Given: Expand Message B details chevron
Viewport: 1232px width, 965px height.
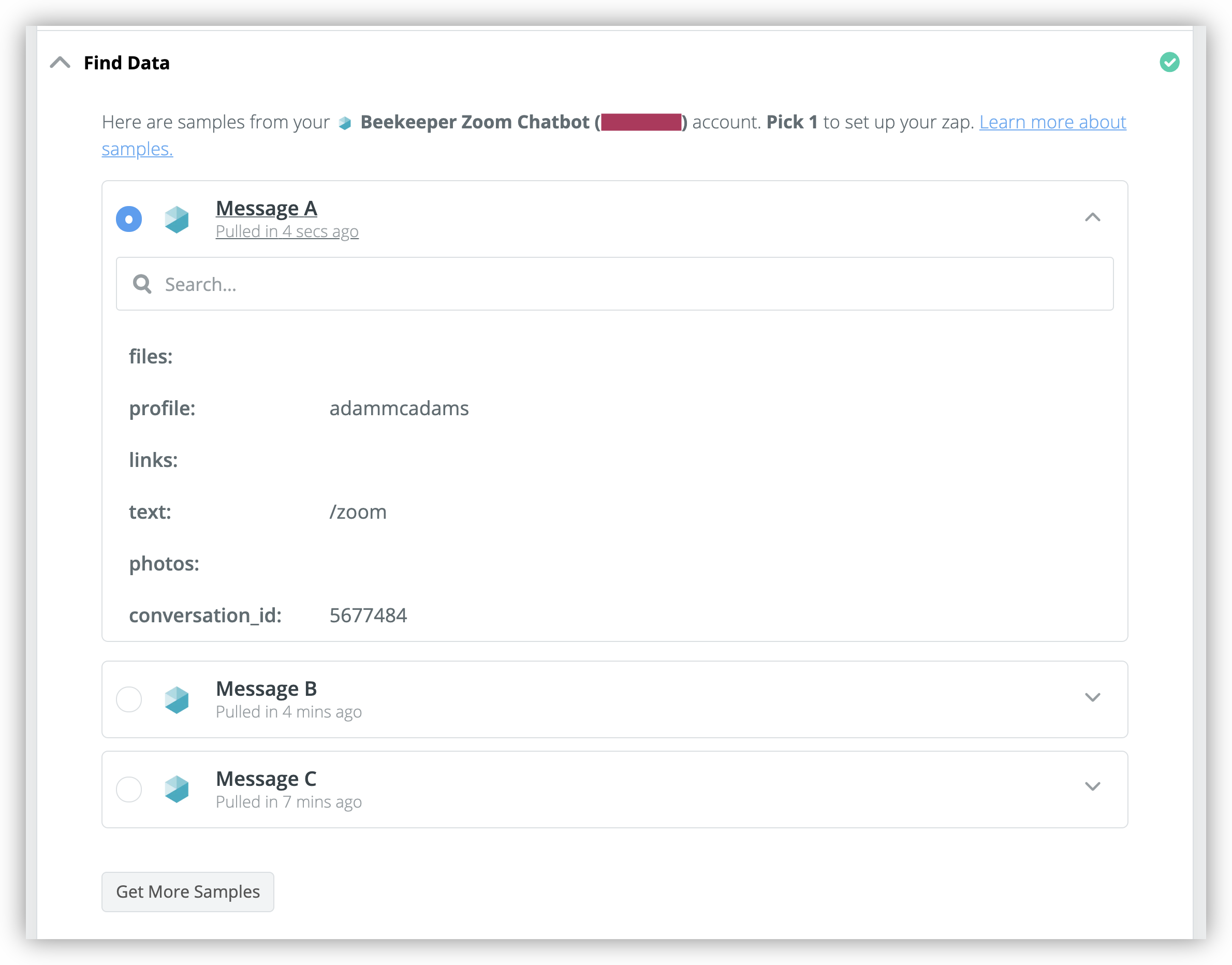Looking at the screenshot, I should point(1092,697).
